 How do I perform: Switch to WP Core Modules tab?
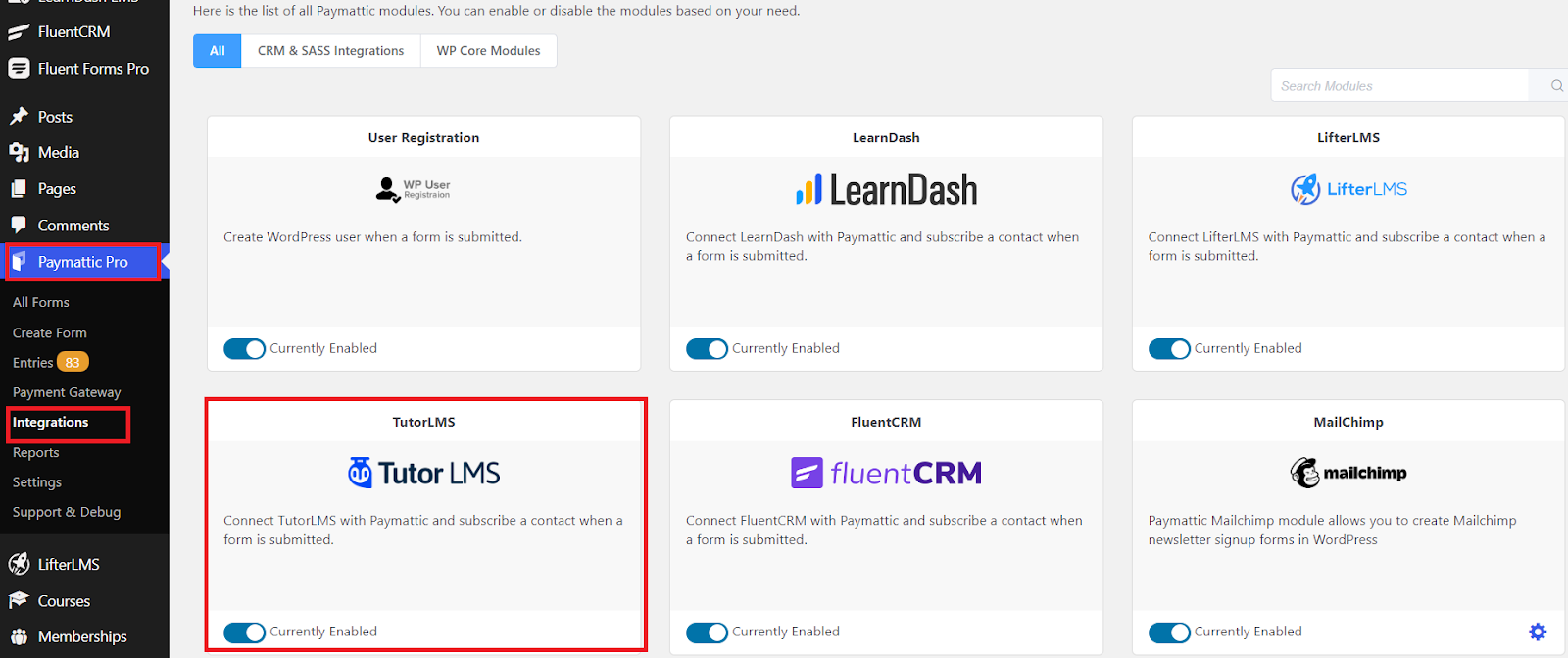[489, 51]
